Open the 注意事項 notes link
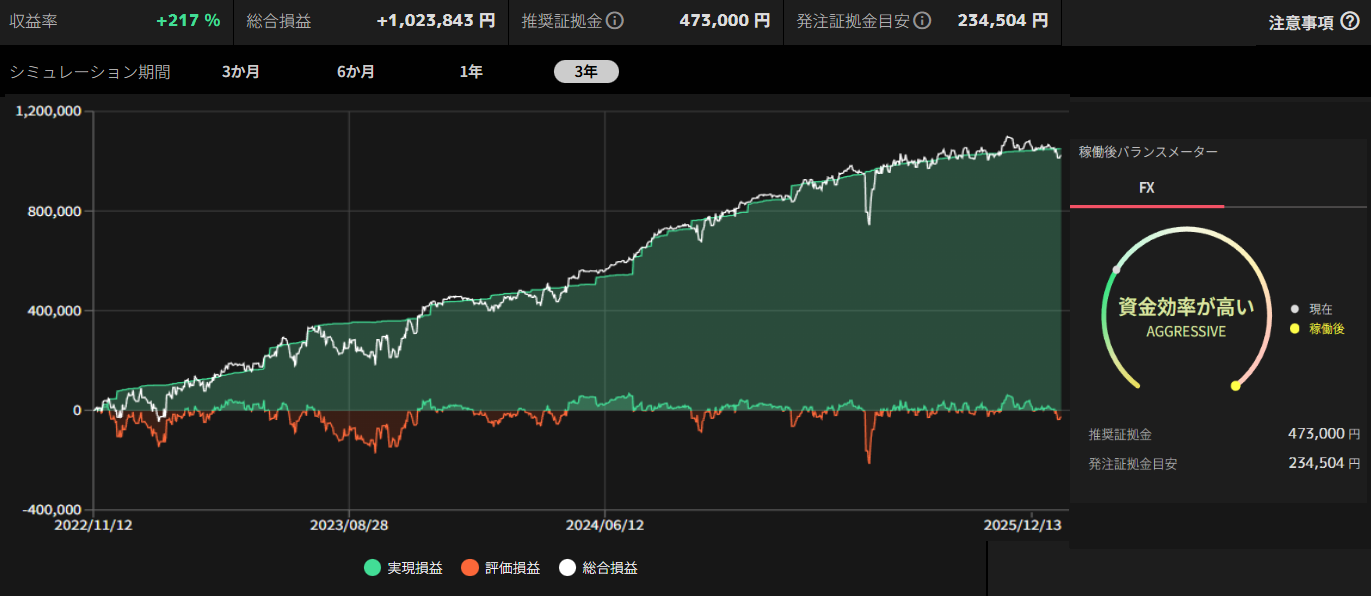1371x596 pixels. click(x=1301, y=23)
